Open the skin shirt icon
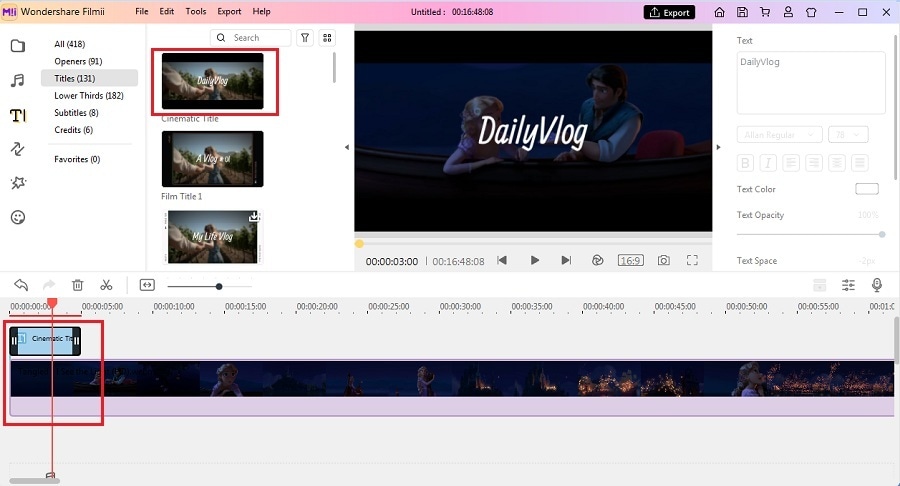 pos(811,12)
